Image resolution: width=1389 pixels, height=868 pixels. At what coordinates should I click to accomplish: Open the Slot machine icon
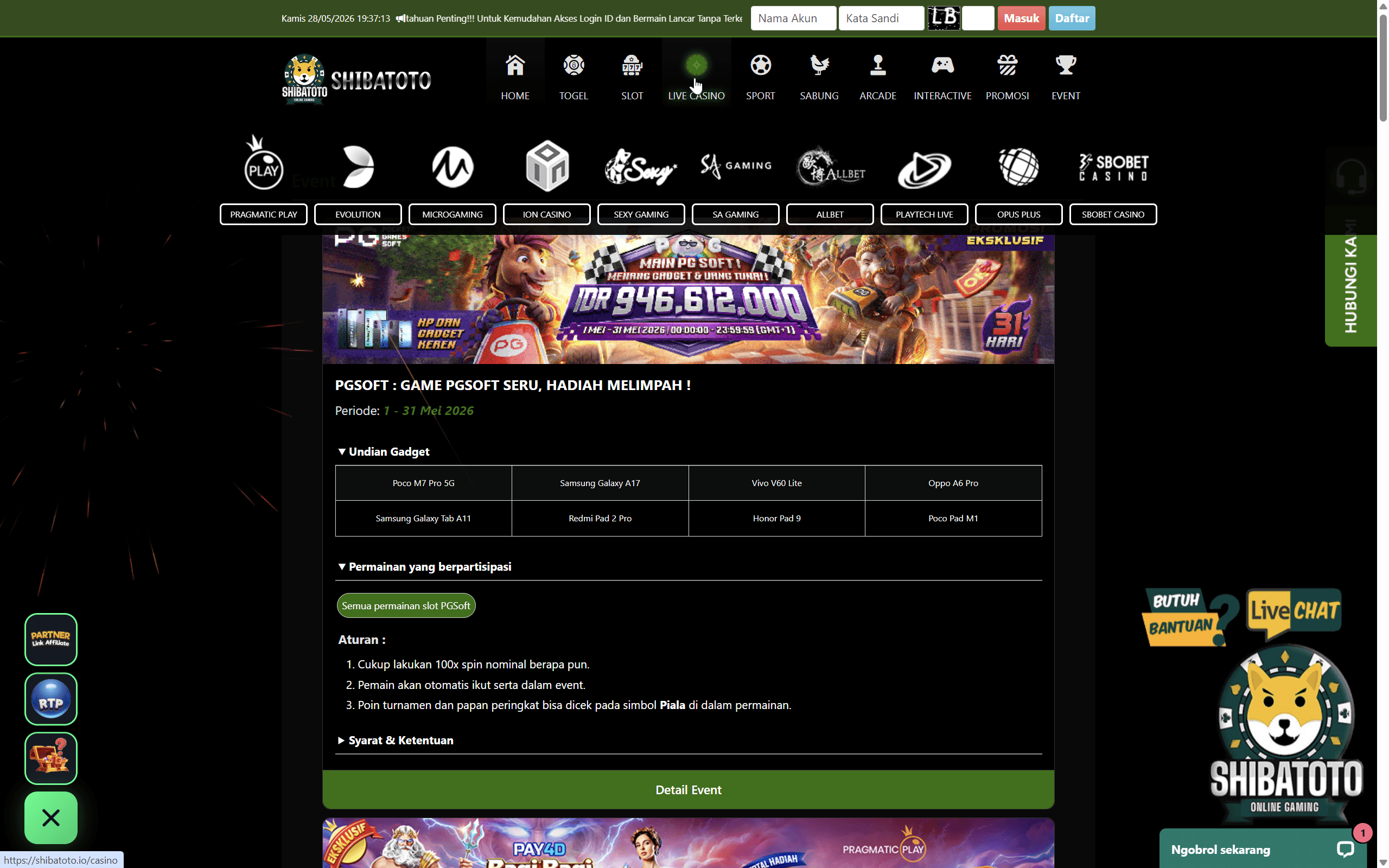(x=632, y=65)
